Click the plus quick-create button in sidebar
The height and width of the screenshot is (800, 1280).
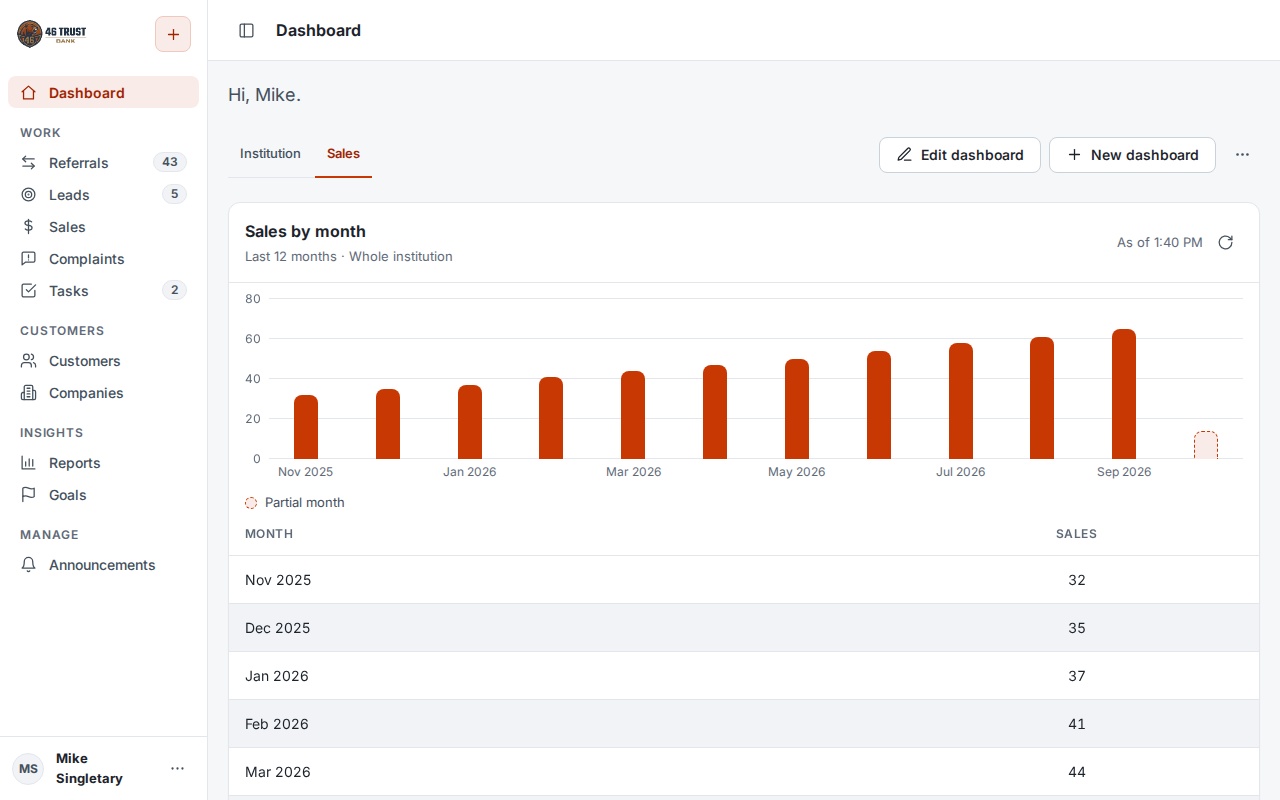click(173, 34)
